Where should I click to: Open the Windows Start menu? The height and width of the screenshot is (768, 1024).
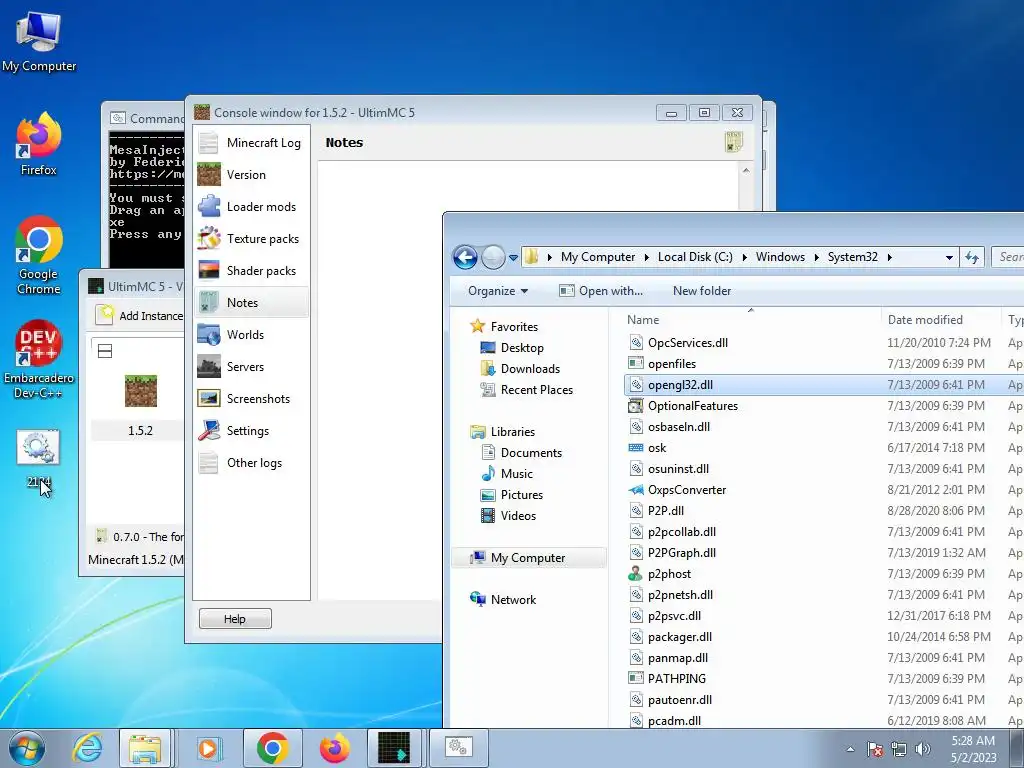pos(26,748)
